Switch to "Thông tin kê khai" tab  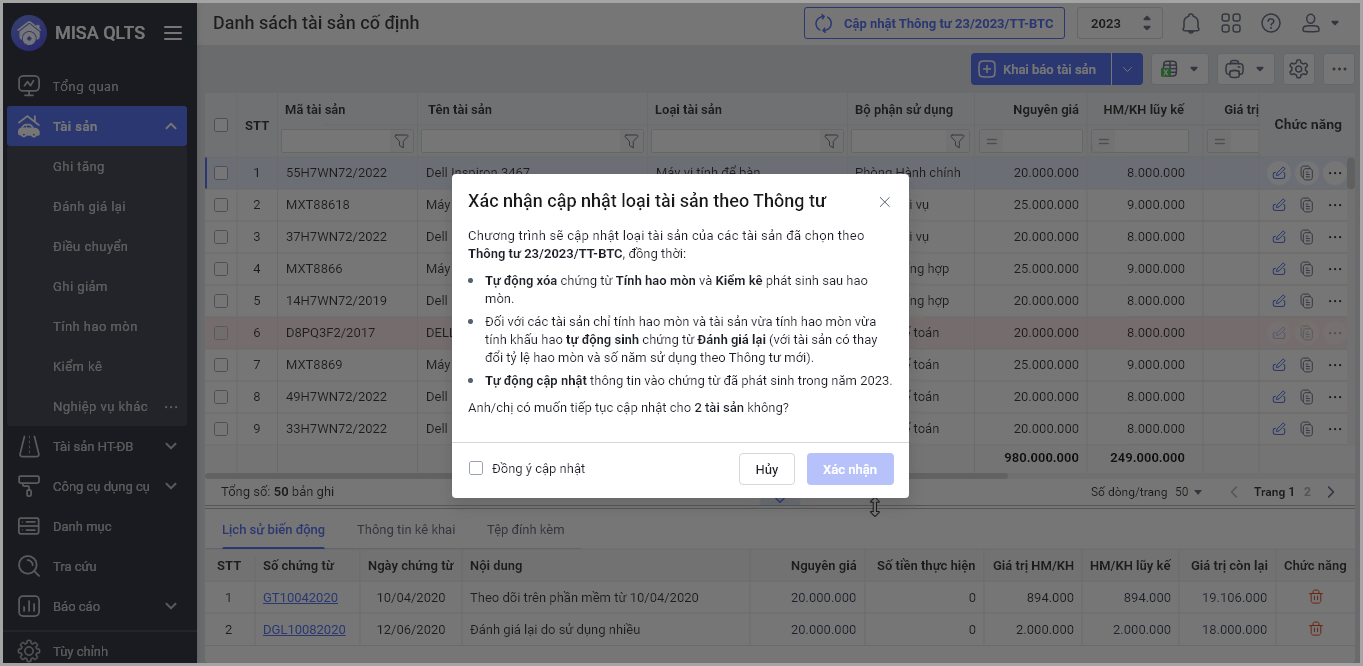click(x=406, y=529)
